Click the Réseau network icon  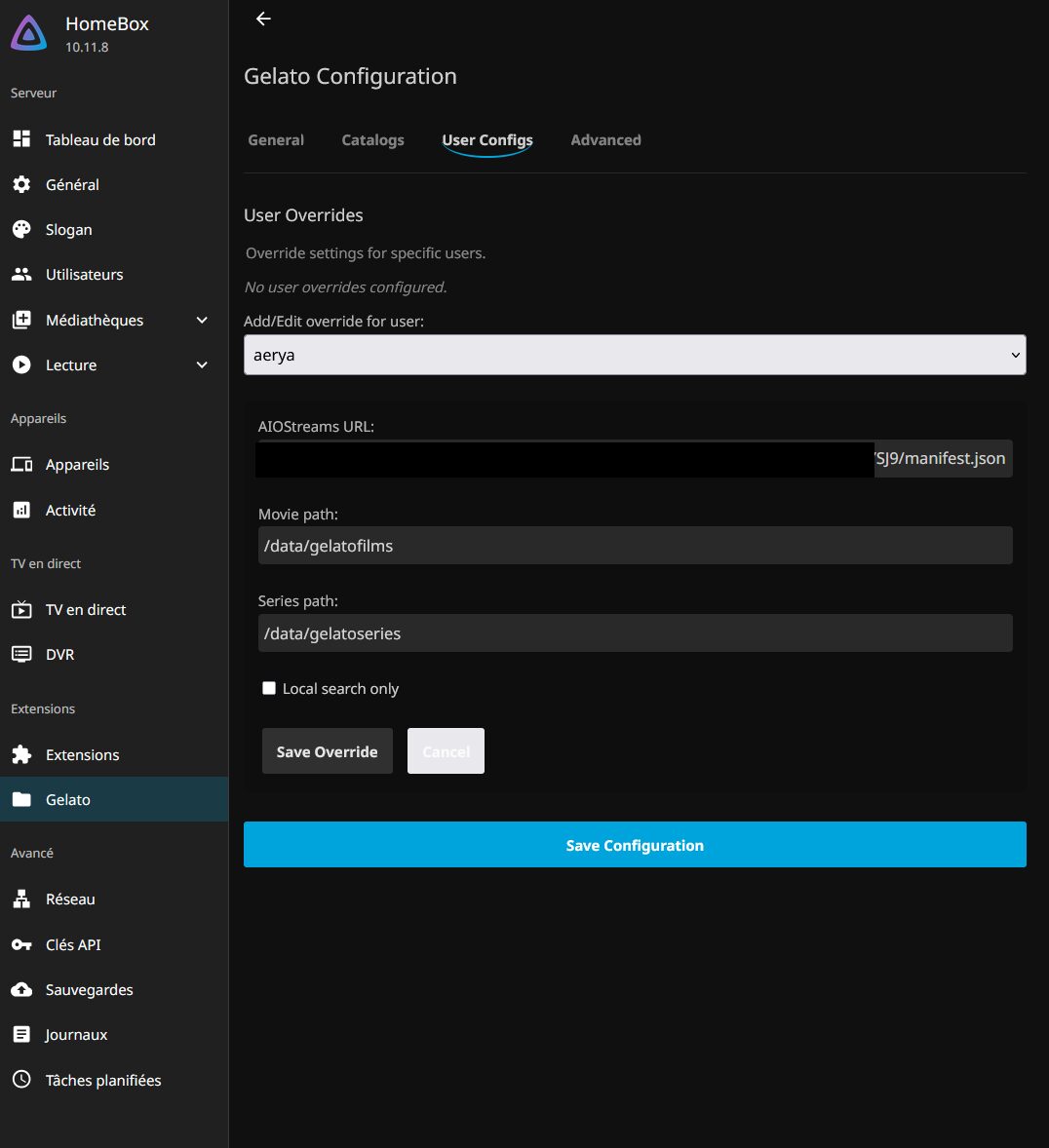tap(22, 899)
